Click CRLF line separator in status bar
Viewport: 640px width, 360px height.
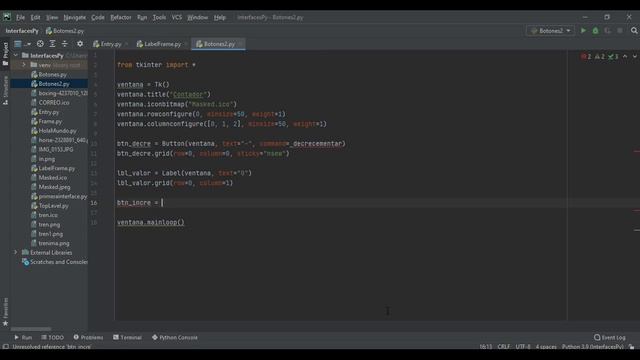pyautogui.click(x=504, y=347)
